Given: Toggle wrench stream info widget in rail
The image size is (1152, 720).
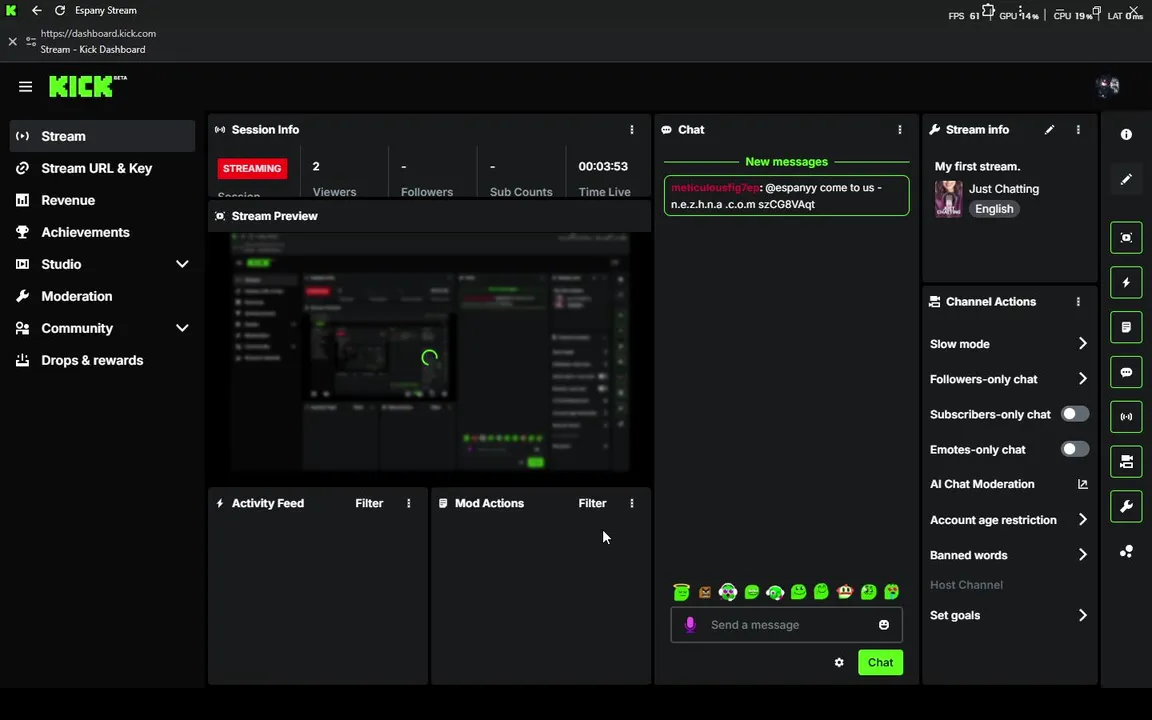Looking at the screenshot, I should 1126,507.
